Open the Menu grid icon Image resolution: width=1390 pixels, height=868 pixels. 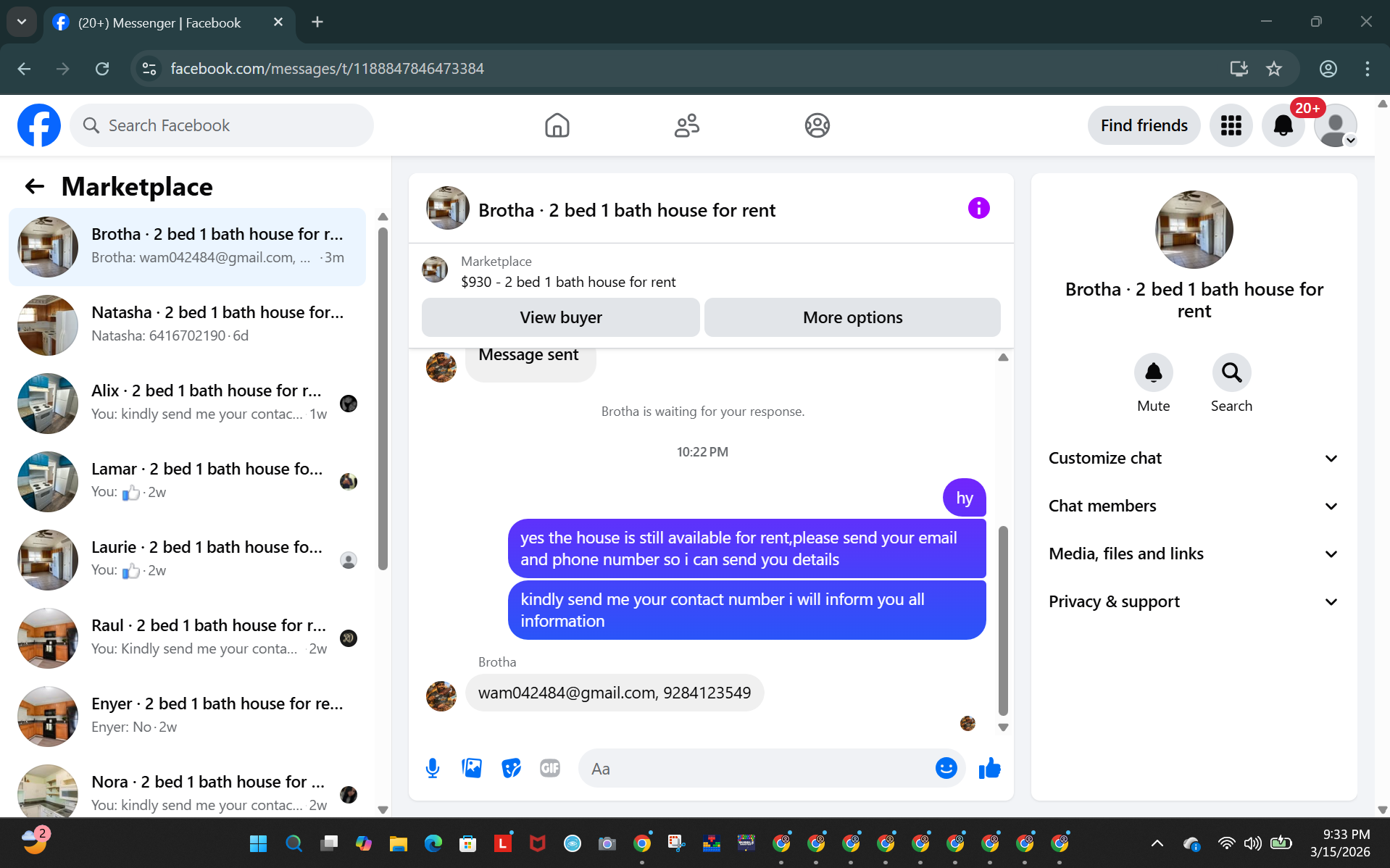coord(1231,125)
